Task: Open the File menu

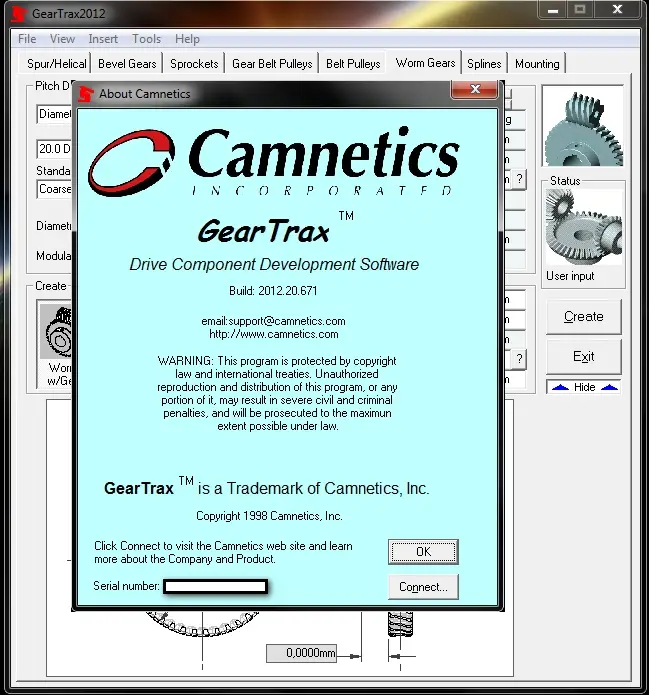Action: (27, 39)
